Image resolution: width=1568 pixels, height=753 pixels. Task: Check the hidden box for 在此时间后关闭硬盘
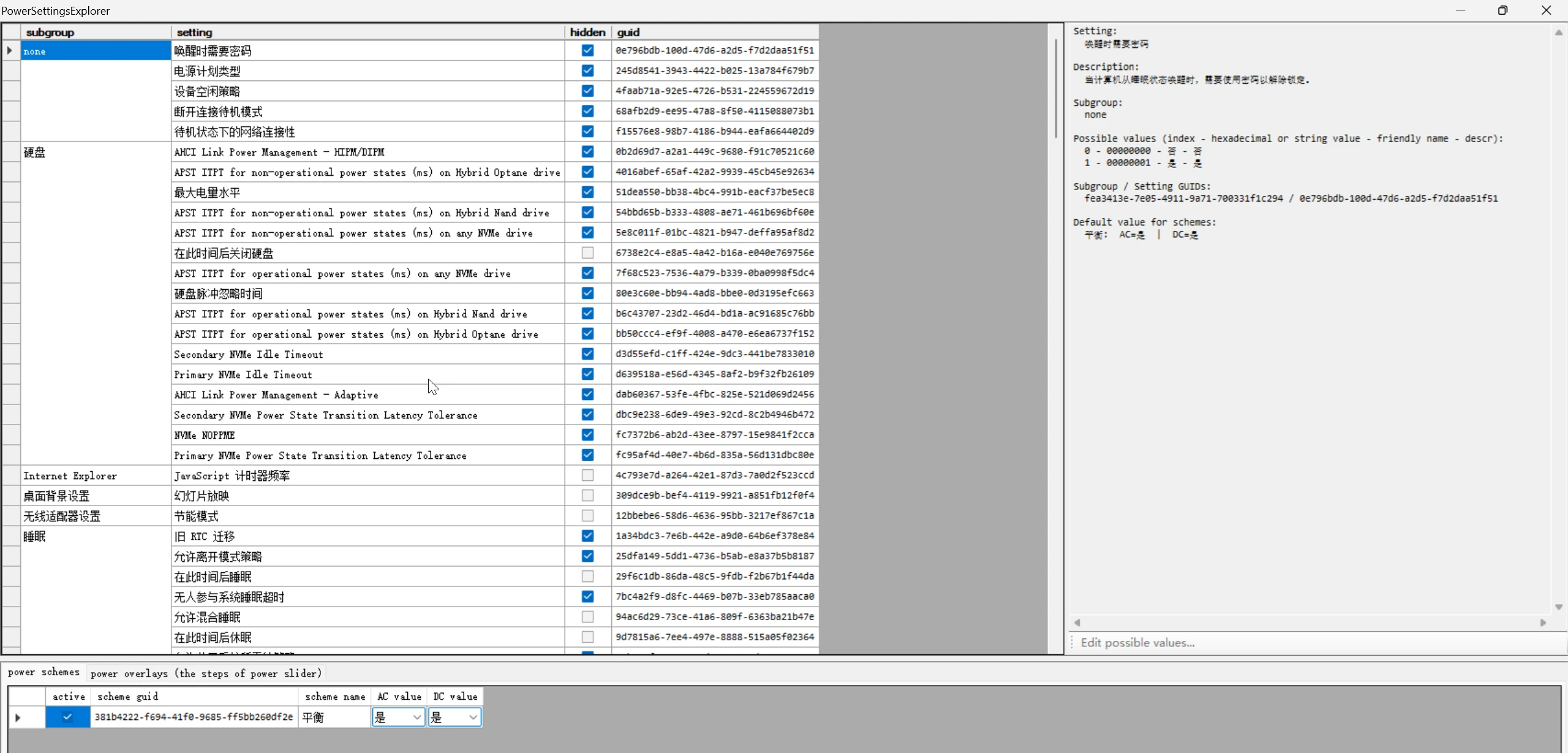click(x=587, y=252)
